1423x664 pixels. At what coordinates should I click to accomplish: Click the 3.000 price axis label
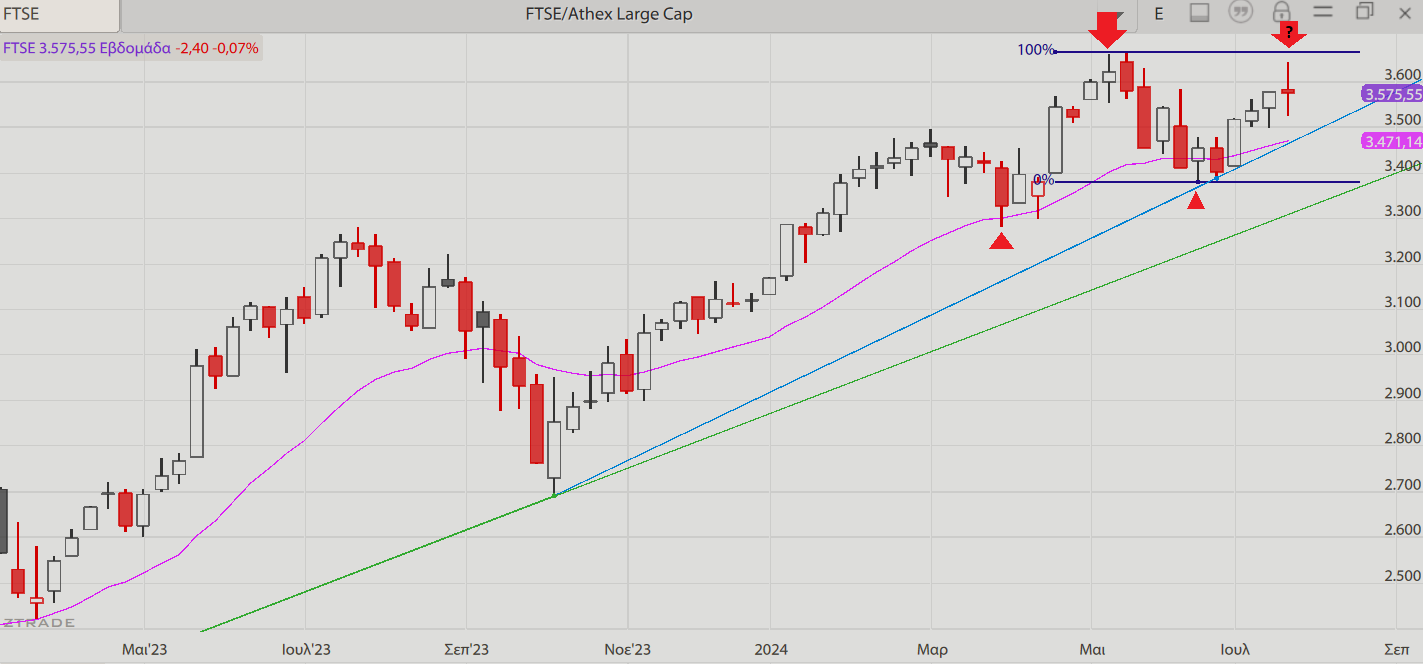(1403, 347)
